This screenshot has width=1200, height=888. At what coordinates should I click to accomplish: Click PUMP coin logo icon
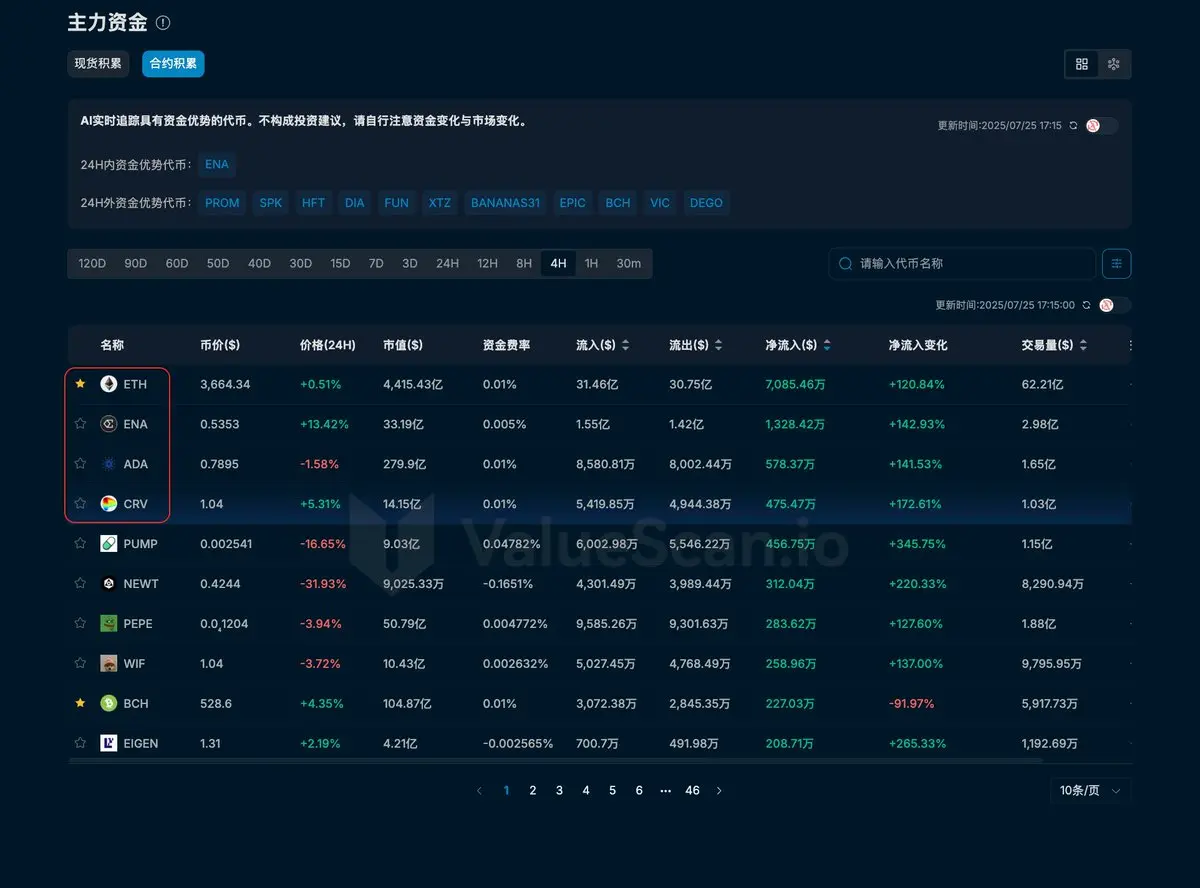tap(109, 544)
